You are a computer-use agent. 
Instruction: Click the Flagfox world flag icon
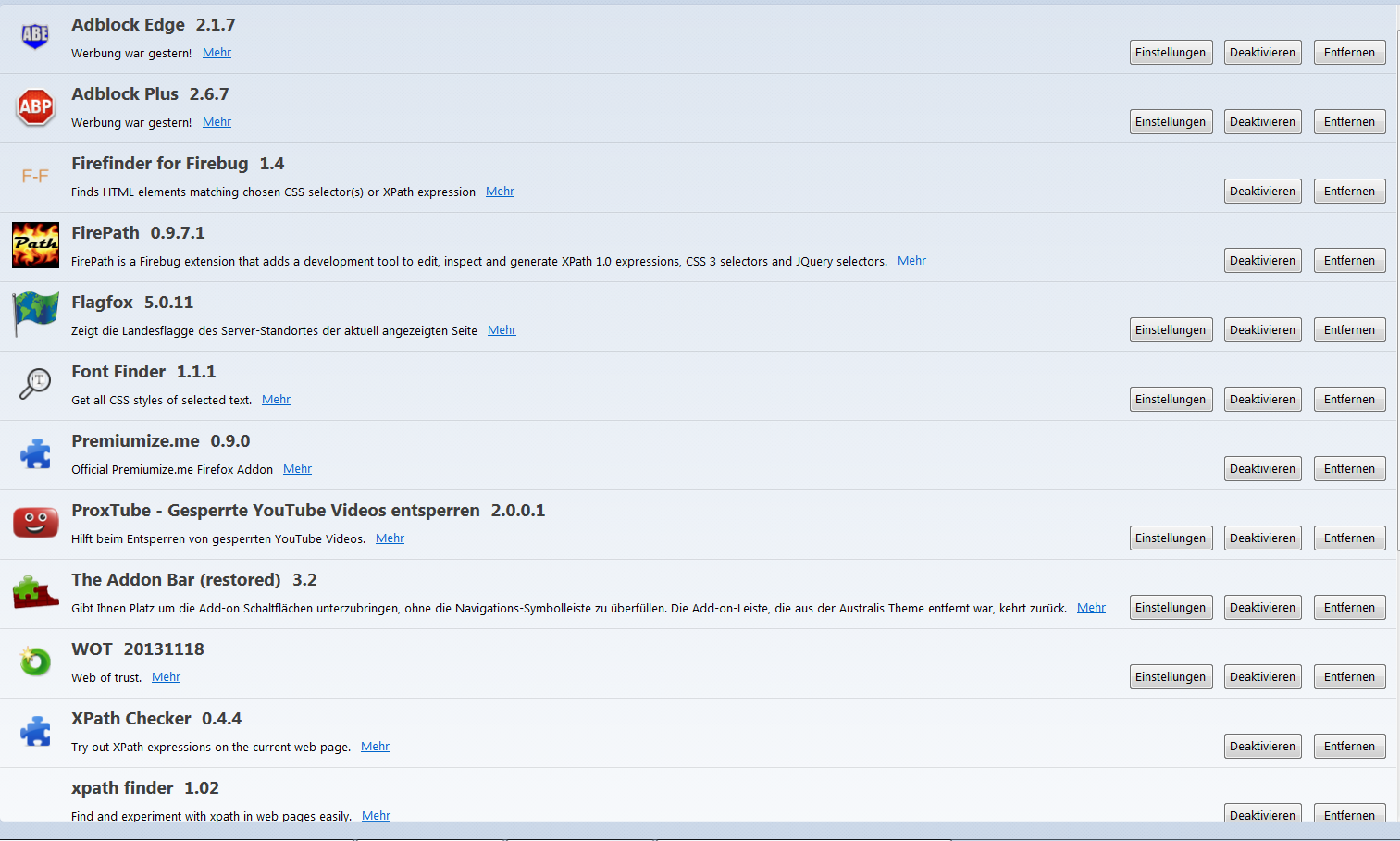click(35, 315)
